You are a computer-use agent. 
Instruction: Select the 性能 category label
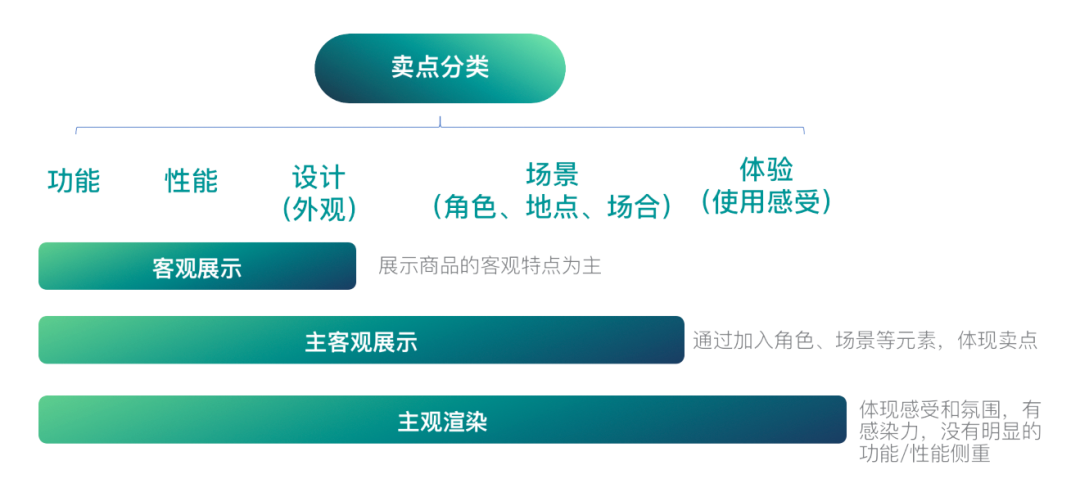coord(191,181)
